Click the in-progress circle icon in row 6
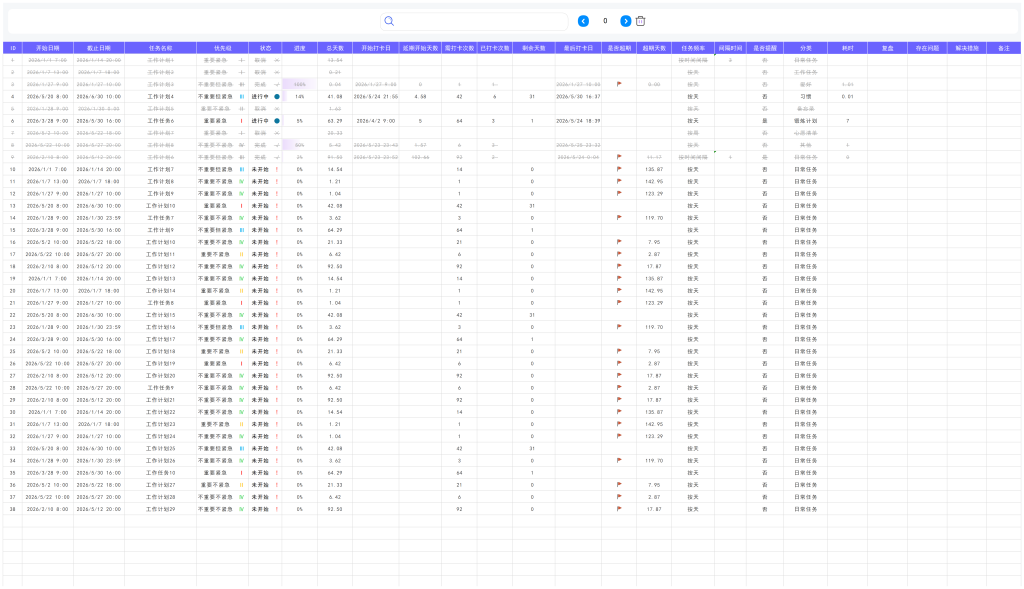This screenshot has height=589, width=1024. pyautogui.click(x=277, y=121)
